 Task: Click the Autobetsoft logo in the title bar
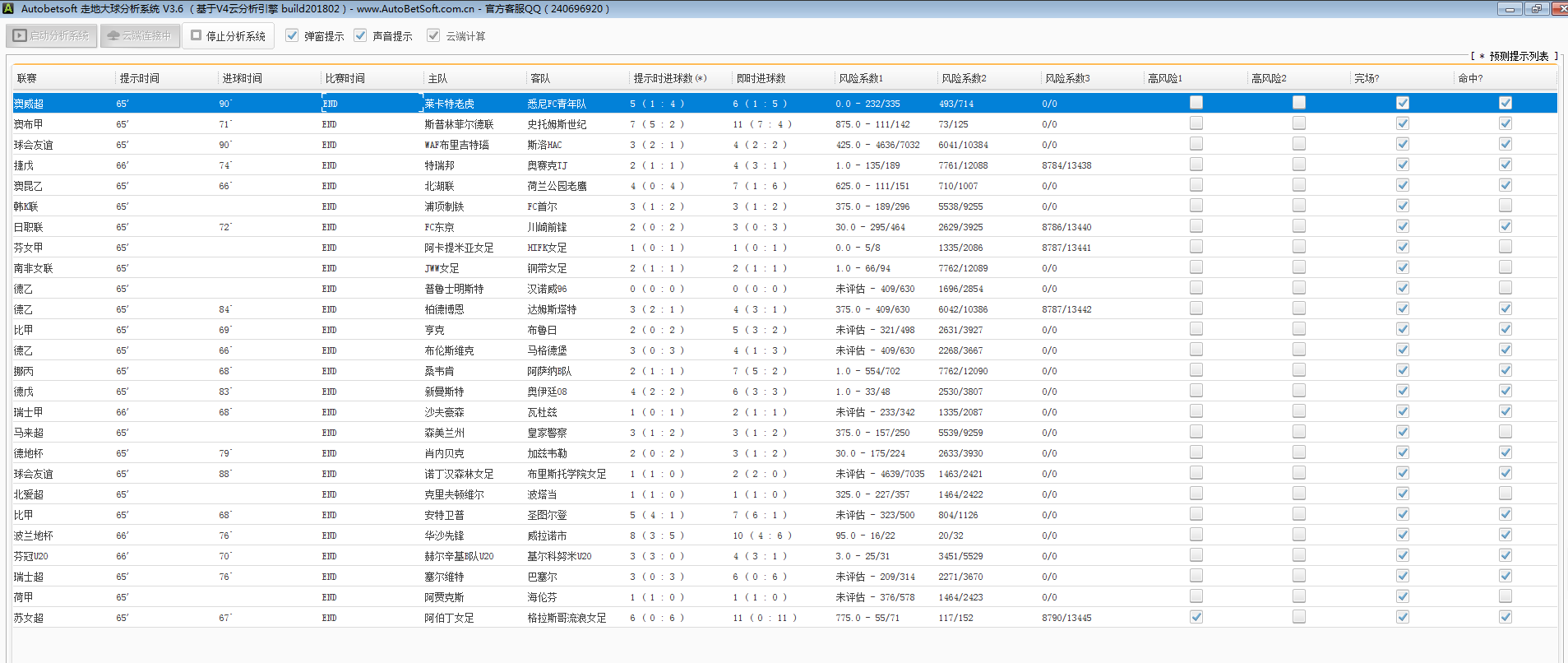click(8, 9)
